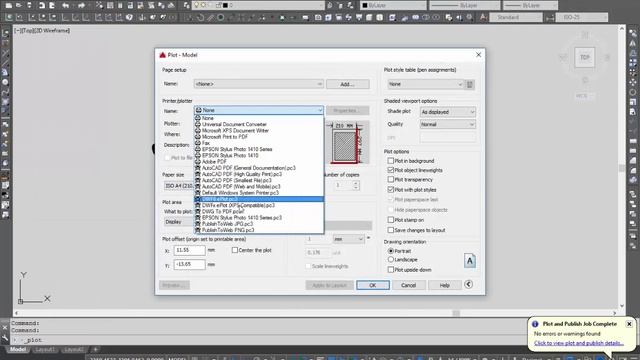Viewport: 640px width, 360px height.
Task: Open the plot scale mm units dropdown
Action: (349, 239)
